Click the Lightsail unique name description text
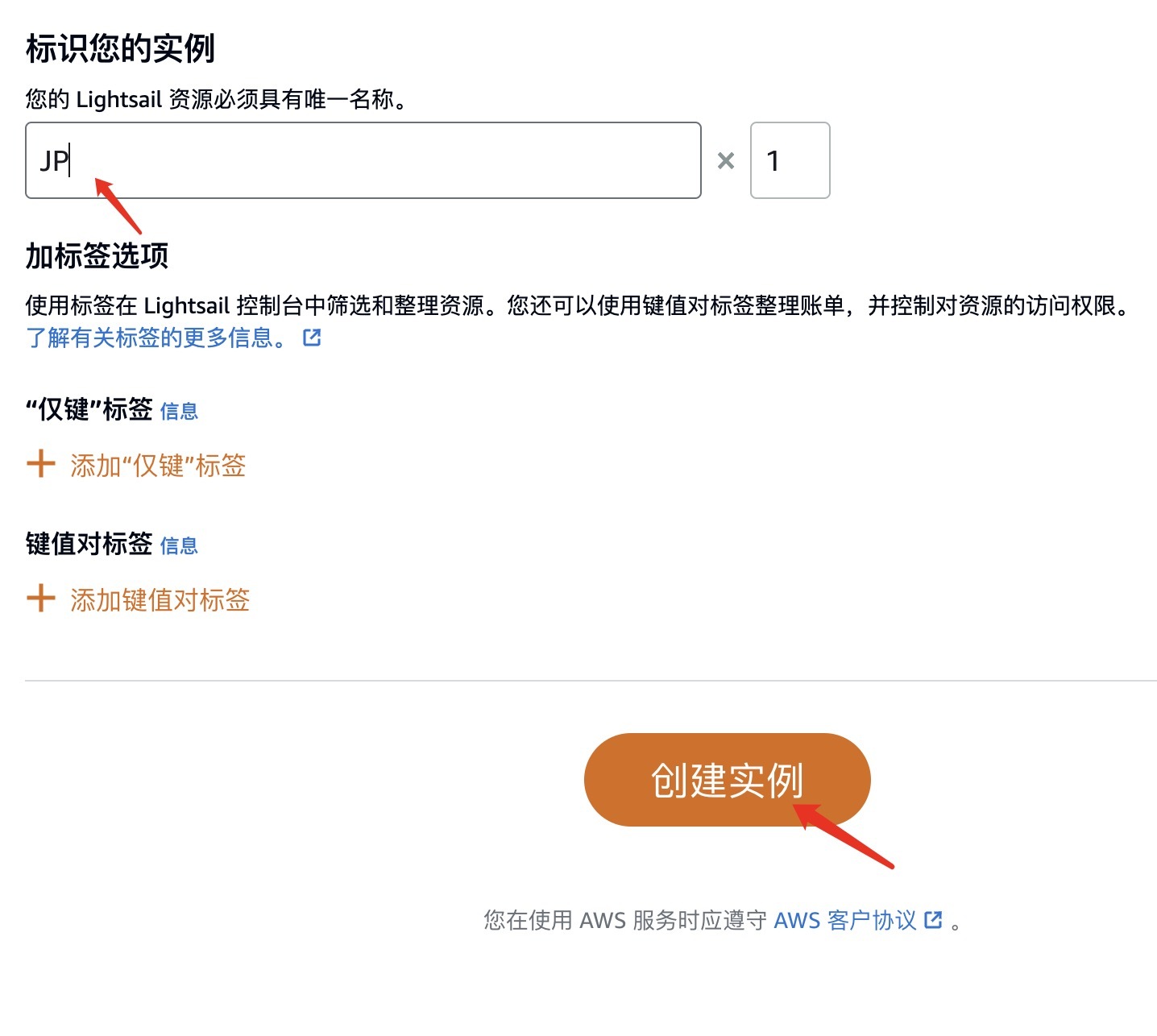Image resolution: width=1157 pixels, height=1036 pixels. [218, 99]
